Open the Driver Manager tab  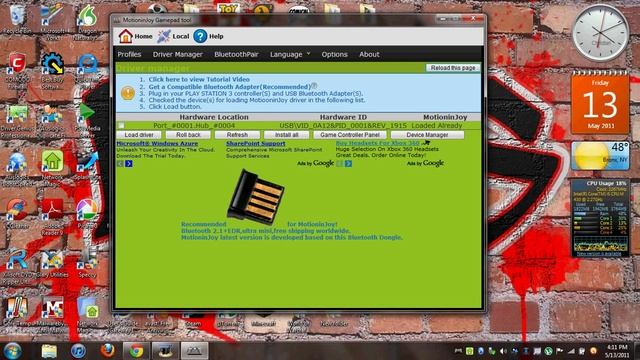[178, 54]
